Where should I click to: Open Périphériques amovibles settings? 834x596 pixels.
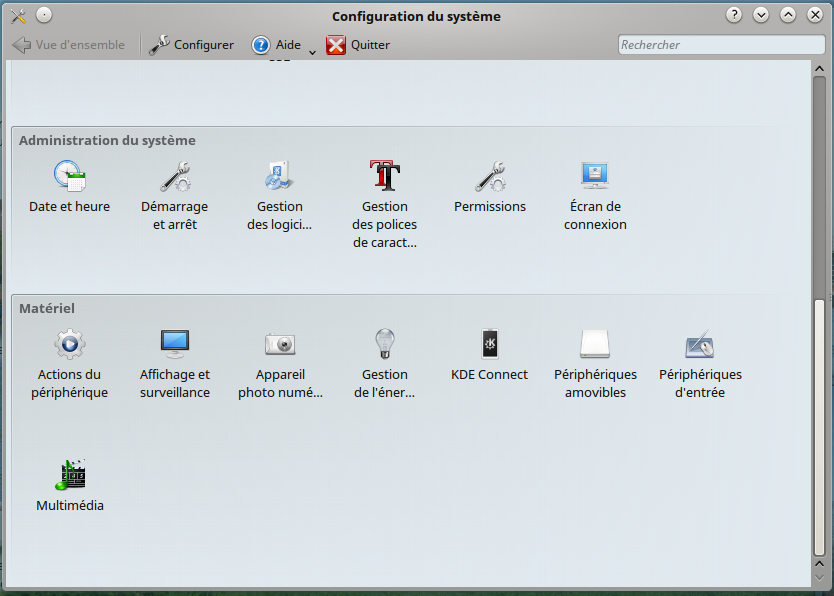tap(595, 345)
